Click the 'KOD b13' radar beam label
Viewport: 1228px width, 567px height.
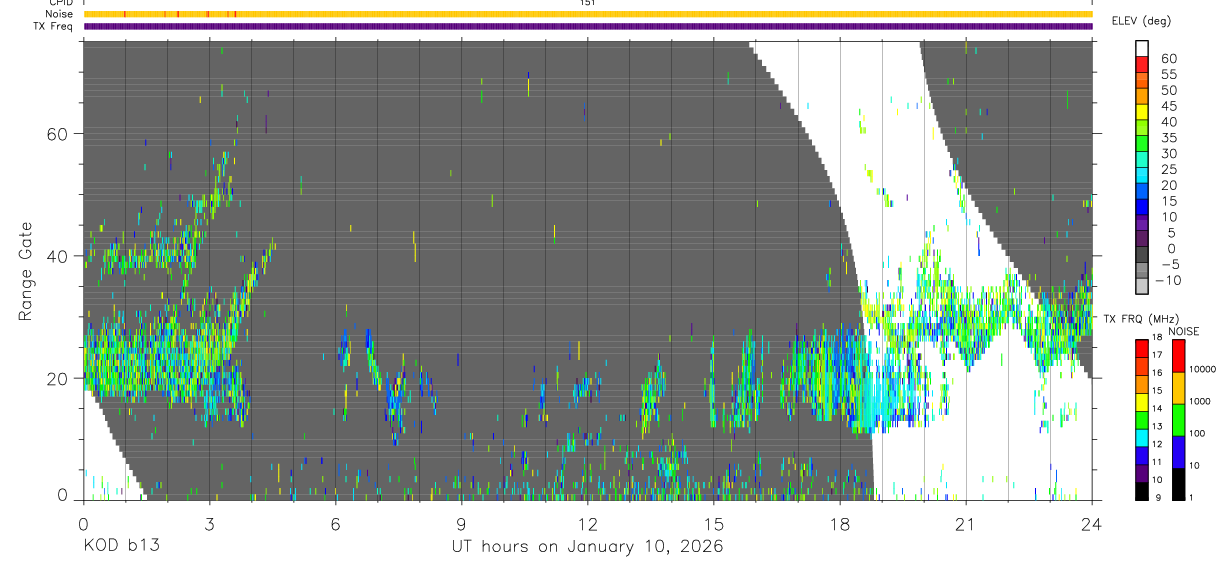coord(121,546)
